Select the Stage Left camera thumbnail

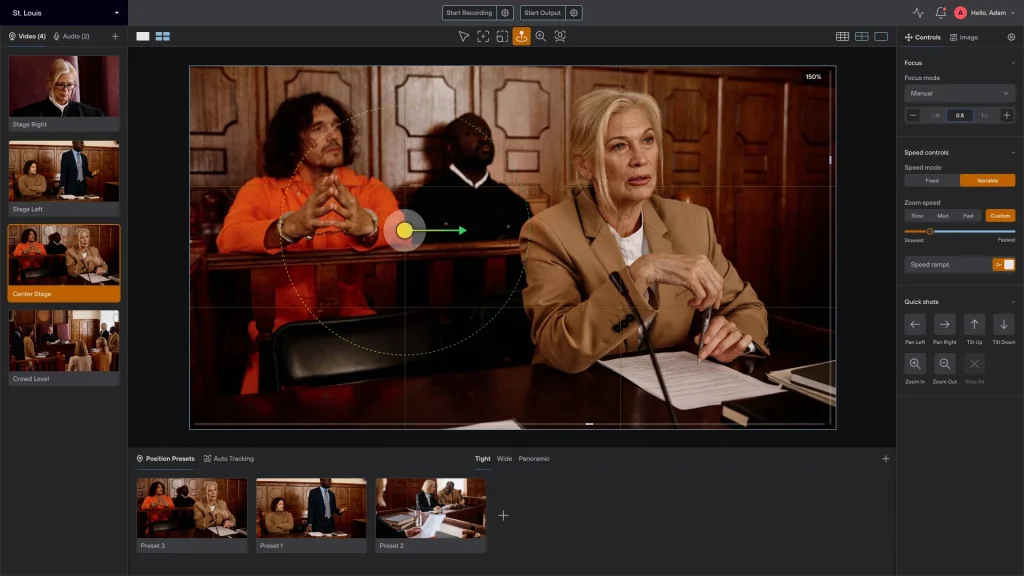click(x=64, y=178)
